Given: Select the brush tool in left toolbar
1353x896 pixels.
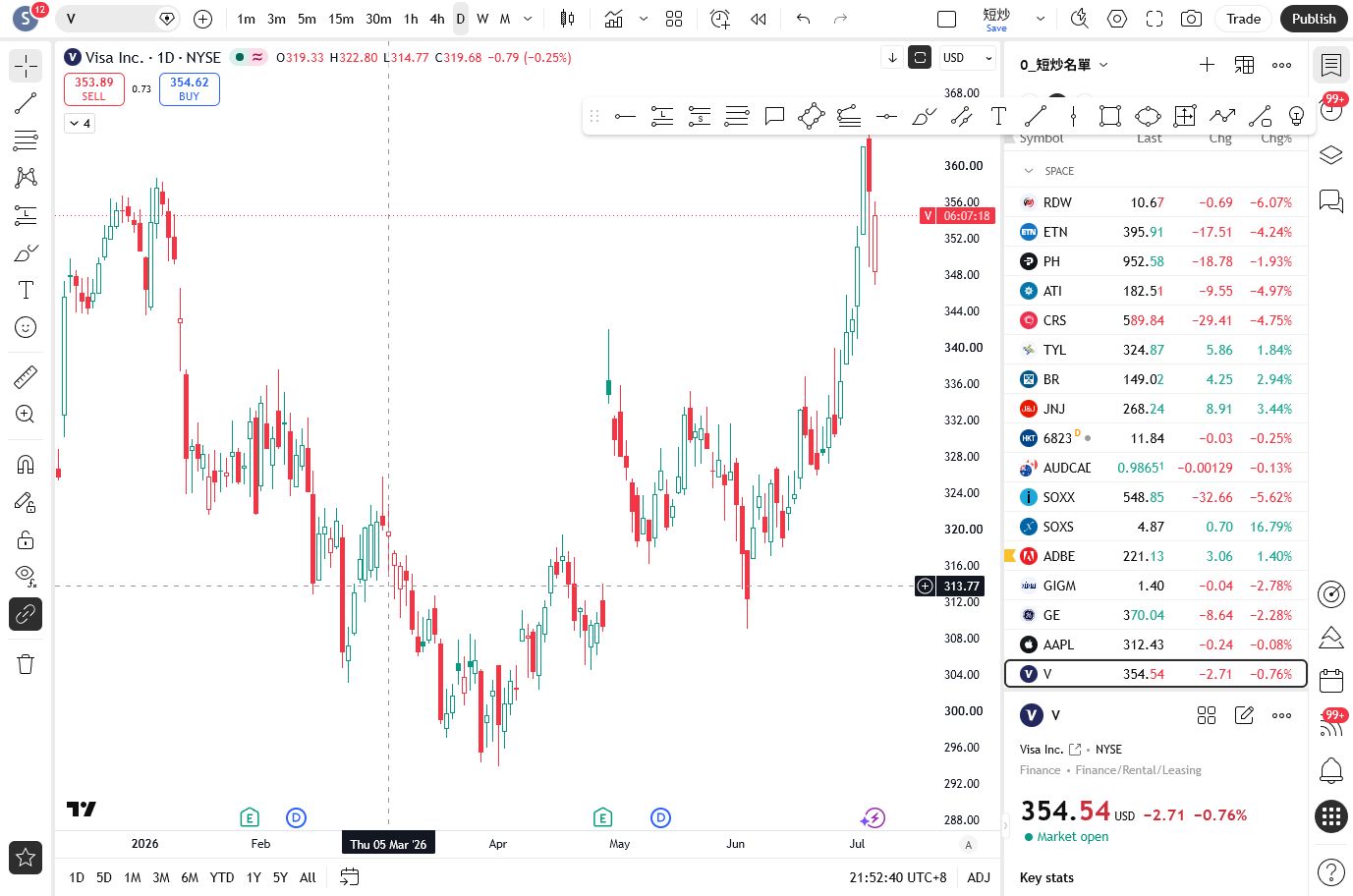Looking at the screenshot, I should [26, 252].
